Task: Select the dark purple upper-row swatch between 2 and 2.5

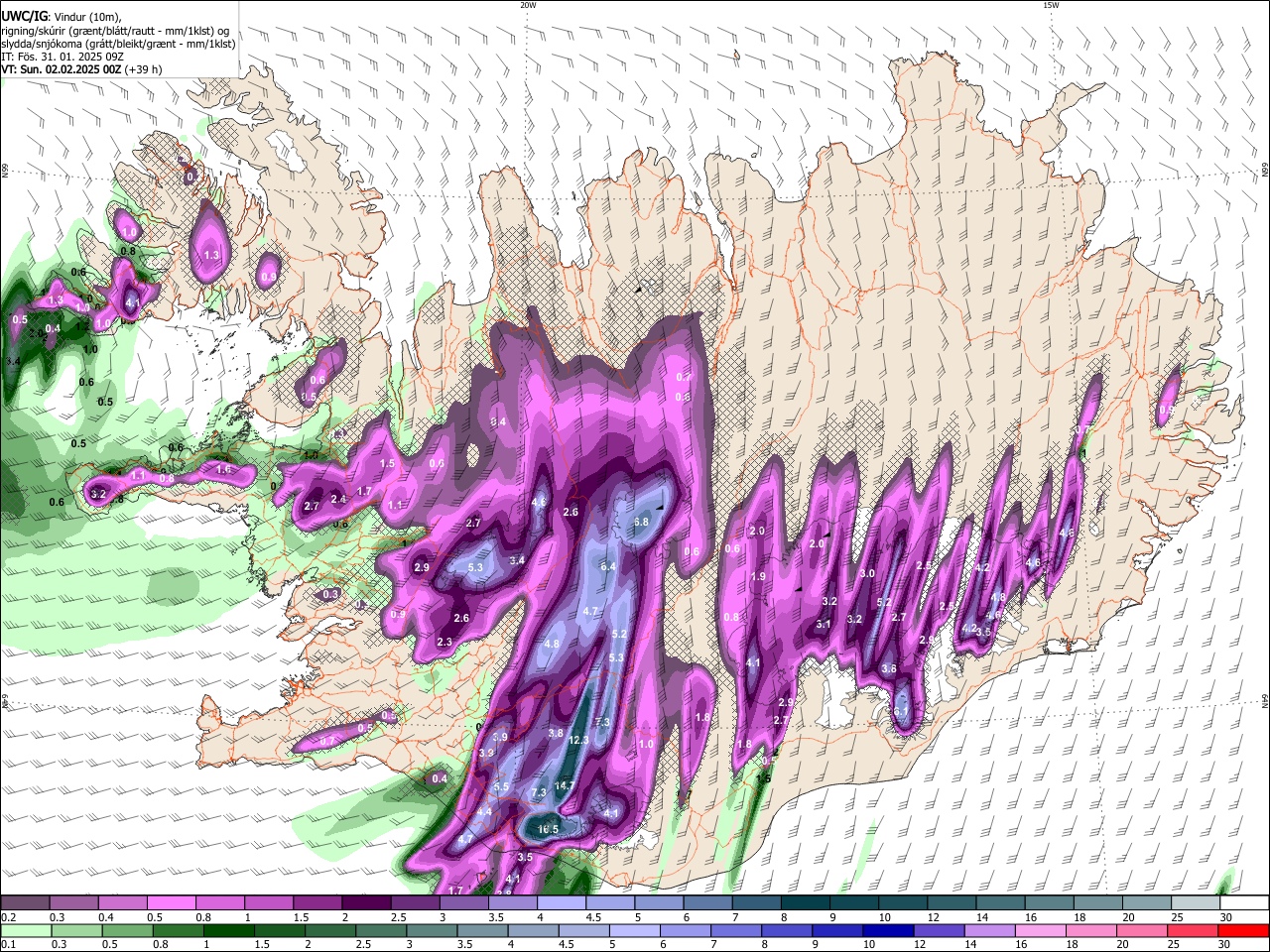Action: (x=366, y=902)
